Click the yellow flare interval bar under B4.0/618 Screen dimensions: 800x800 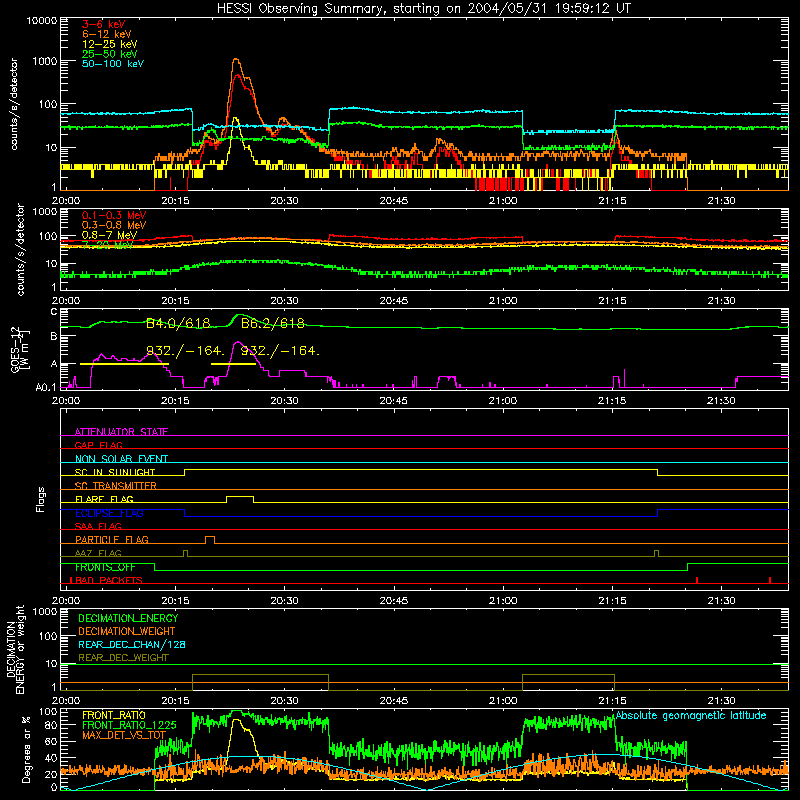pos(124,364)
